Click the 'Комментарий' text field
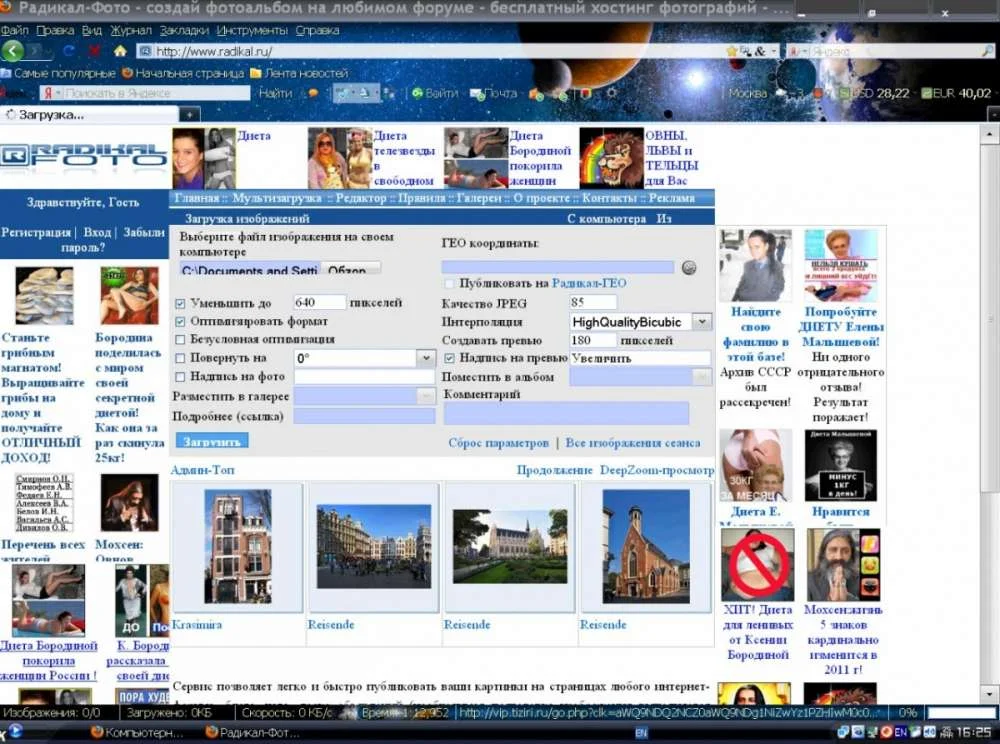1000x744 pixels. 566,413
